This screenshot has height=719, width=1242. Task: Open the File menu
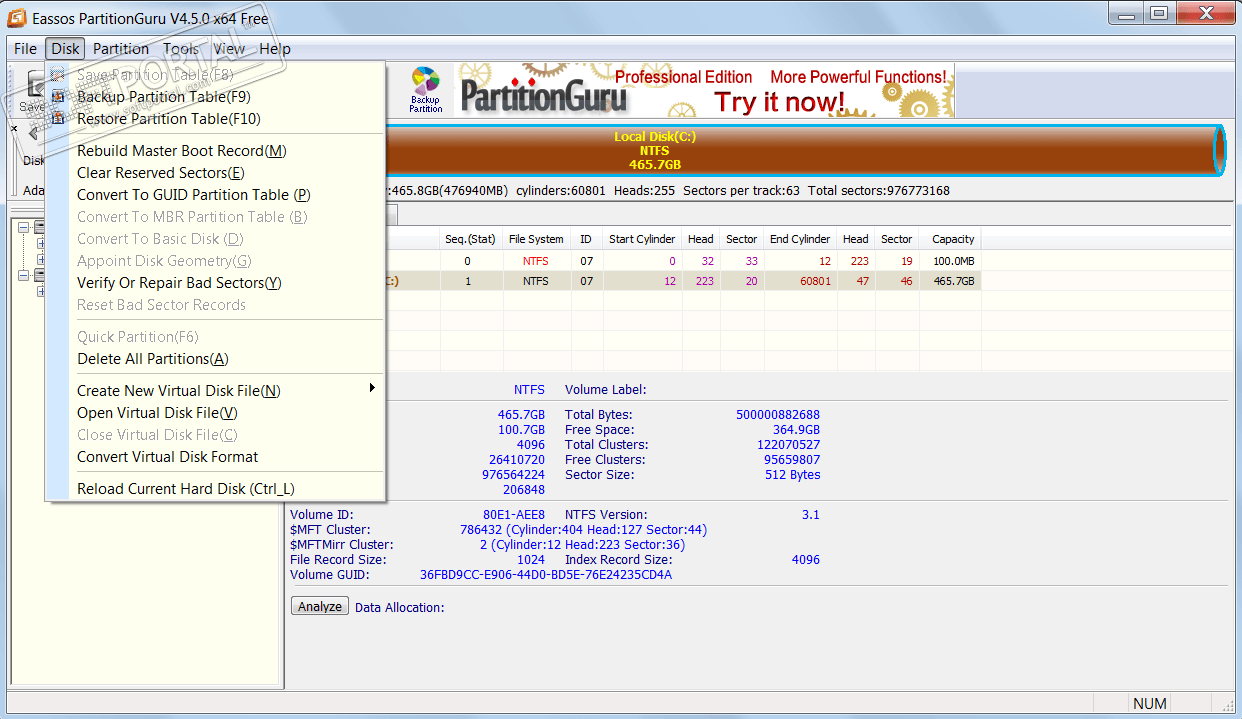coord(25,48)
